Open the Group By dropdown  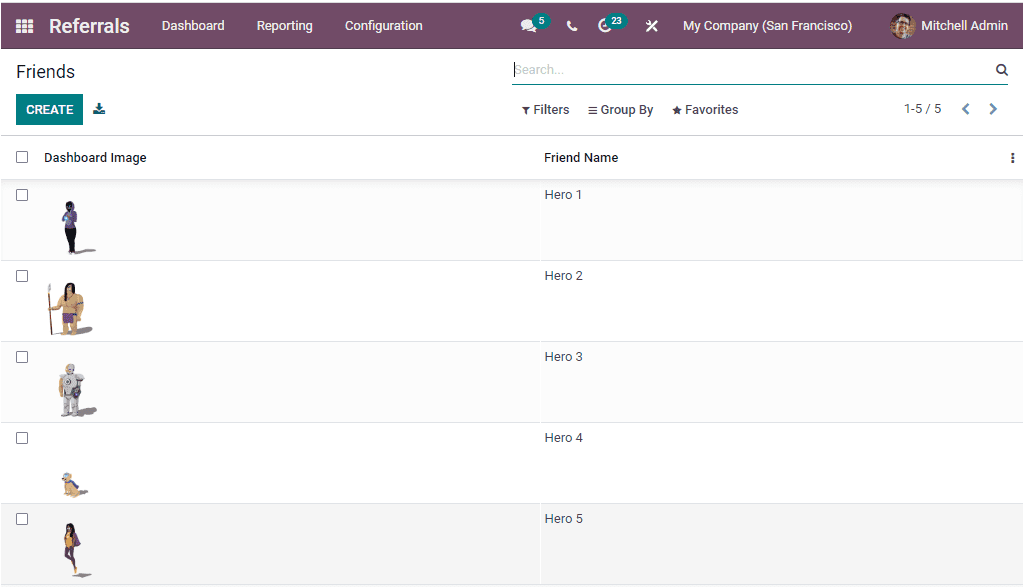[x=620, y=109]
